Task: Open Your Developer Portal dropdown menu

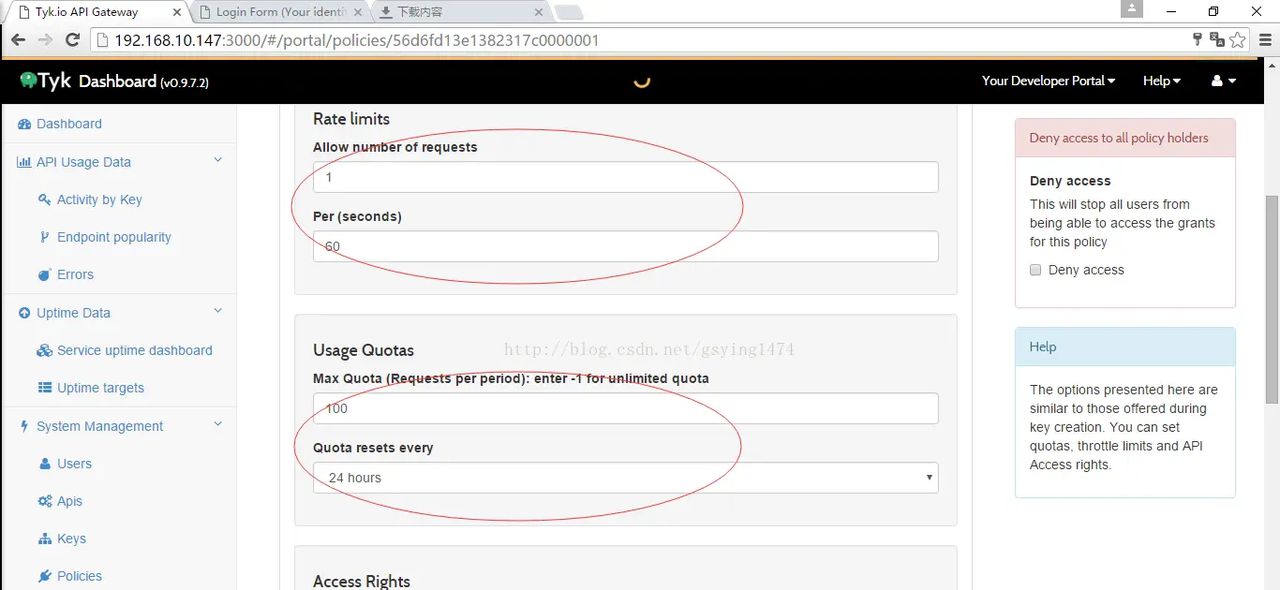Action: coord(1048,81)
